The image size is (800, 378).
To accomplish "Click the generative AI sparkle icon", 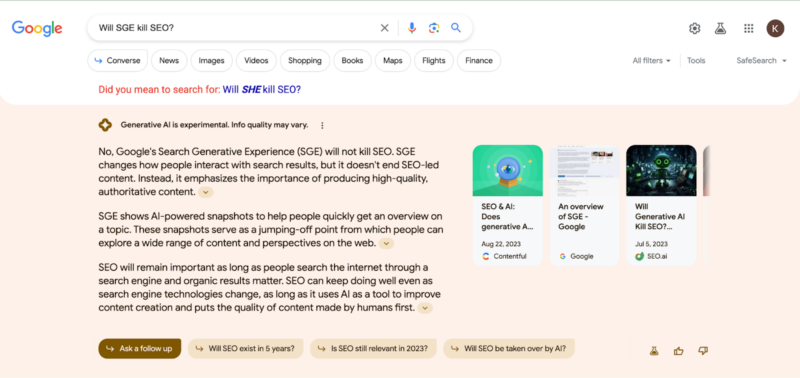I will (105, 125).
